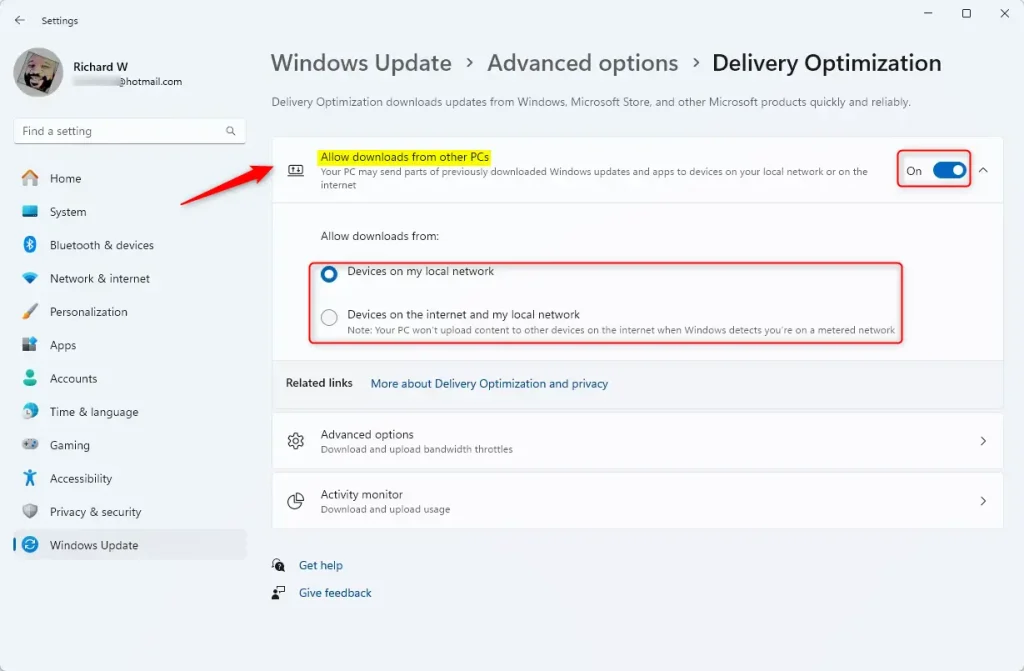The height and width of the screenshot is (671, 1024).
Task: Click the Give feedback icon
Action: [278, 593]
